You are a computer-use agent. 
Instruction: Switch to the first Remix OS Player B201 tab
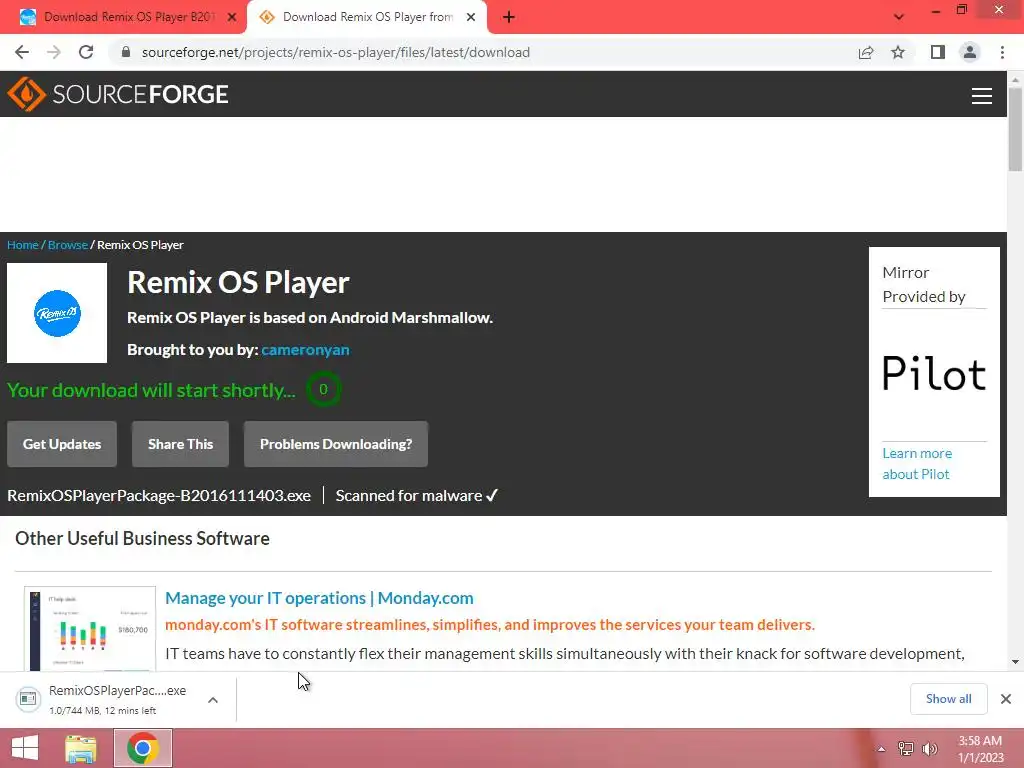click(129, 17)
